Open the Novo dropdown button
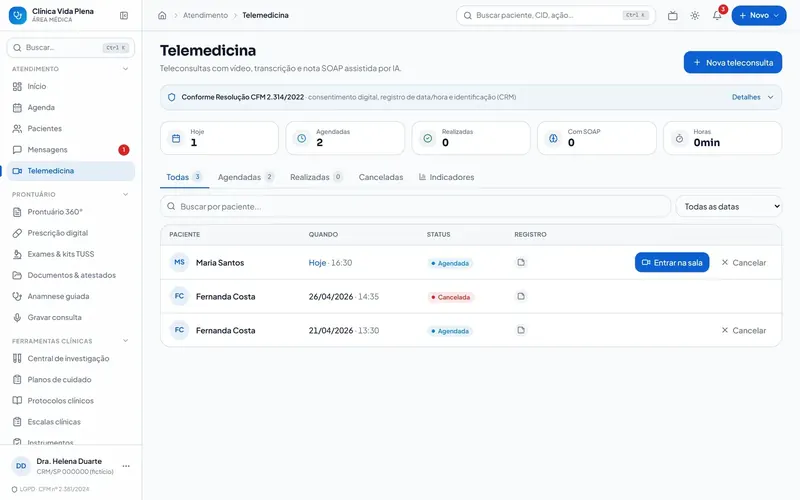Image resolution: width=800 pixels, height=500 pixels. pyautogui.click(x=759, y=15)
